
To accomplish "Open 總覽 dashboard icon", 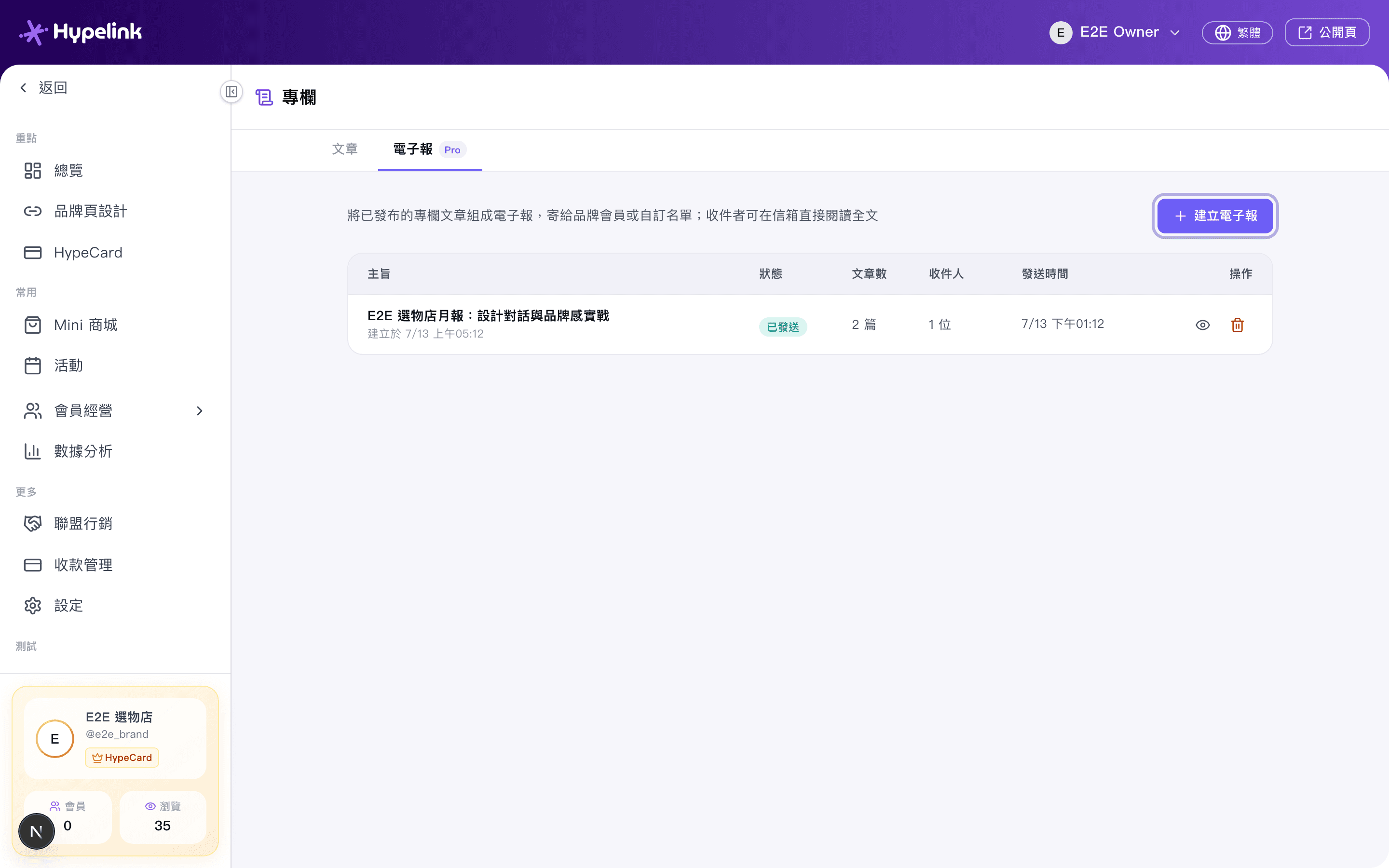I will tap(33, 171).
